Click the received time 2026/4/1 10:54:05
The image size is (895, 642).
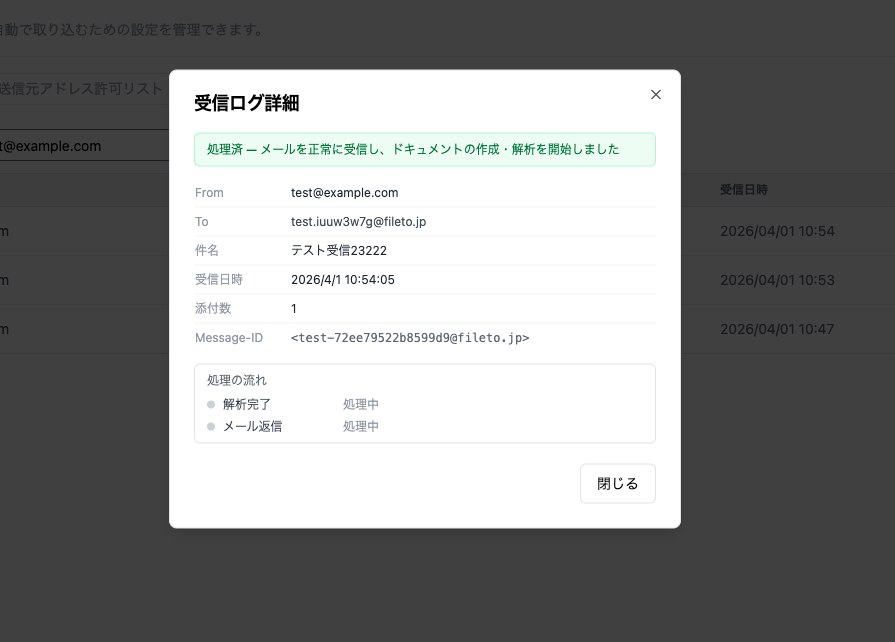[x=342, y=280]
